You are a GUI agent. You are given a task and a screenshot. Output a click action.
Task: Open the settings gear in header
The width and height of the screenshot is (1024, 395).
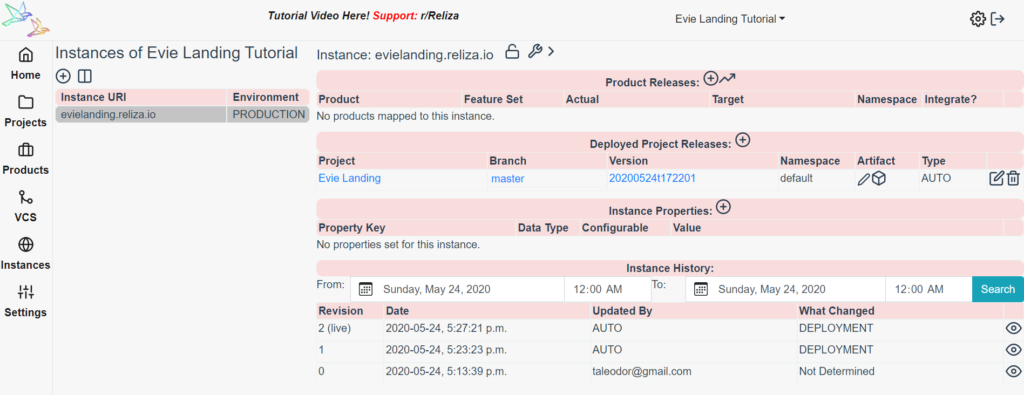pyautogui.click(x=977, y=19)
